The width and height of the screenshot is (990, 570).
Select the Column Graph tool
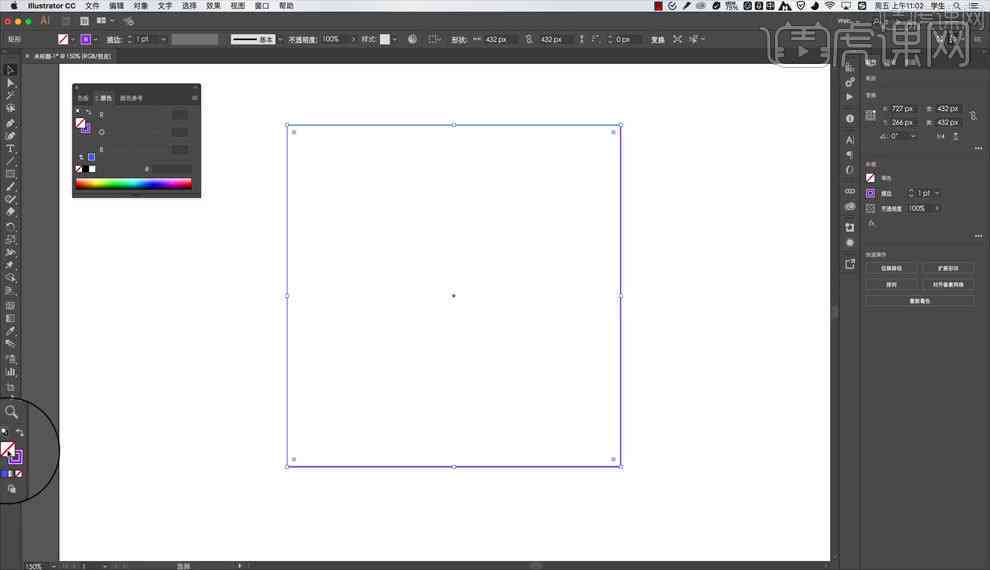pos(10,372)
